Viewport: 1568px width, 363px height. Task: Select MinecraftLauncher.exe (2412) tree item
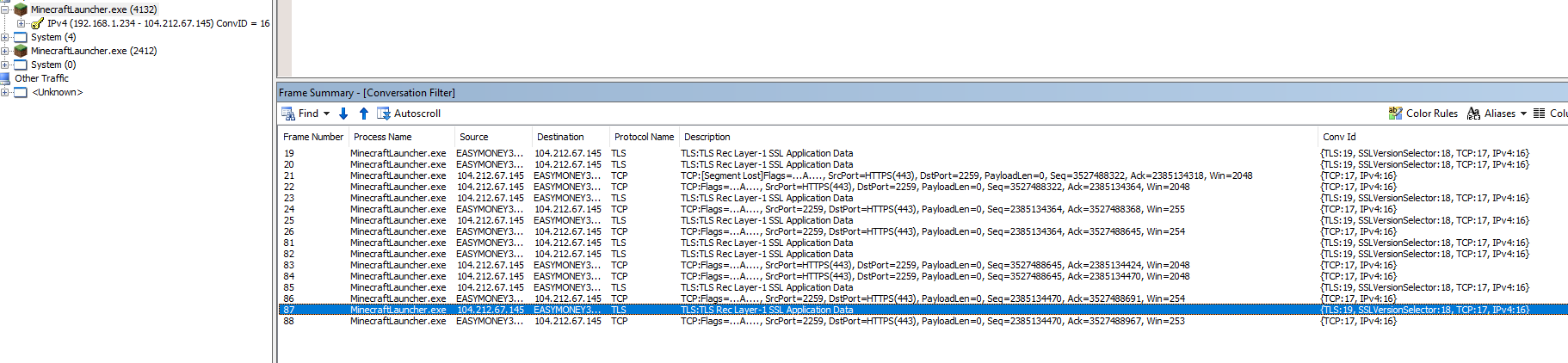94,51
